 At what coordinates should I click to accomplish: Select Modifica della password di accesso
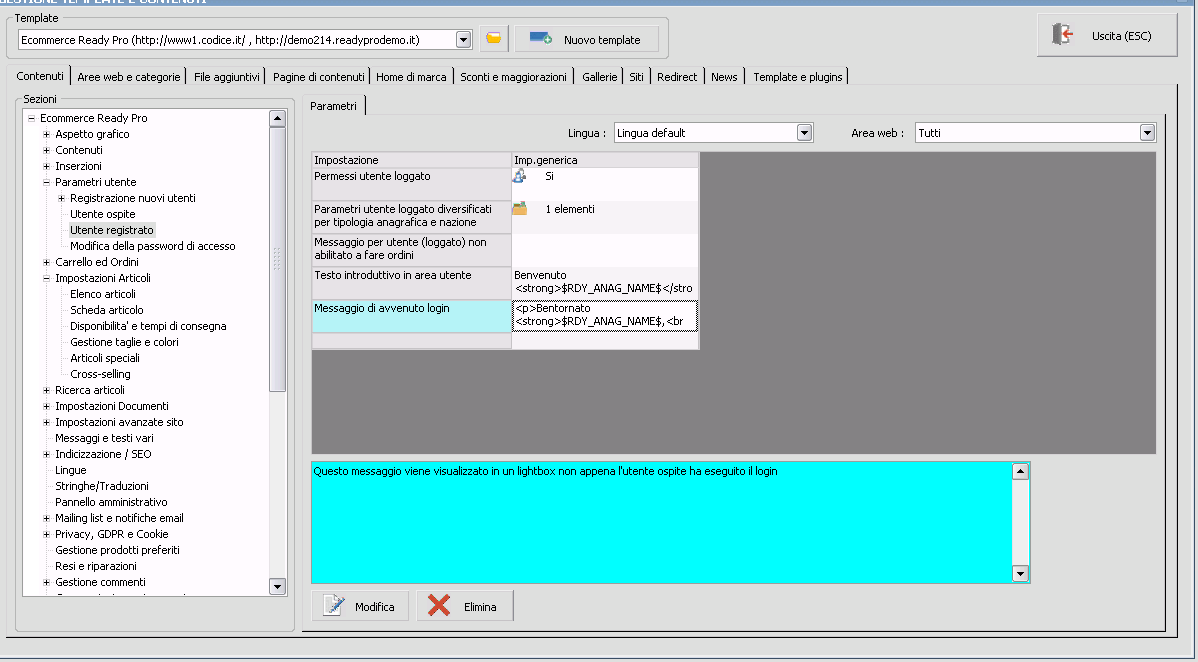point(153,246)
